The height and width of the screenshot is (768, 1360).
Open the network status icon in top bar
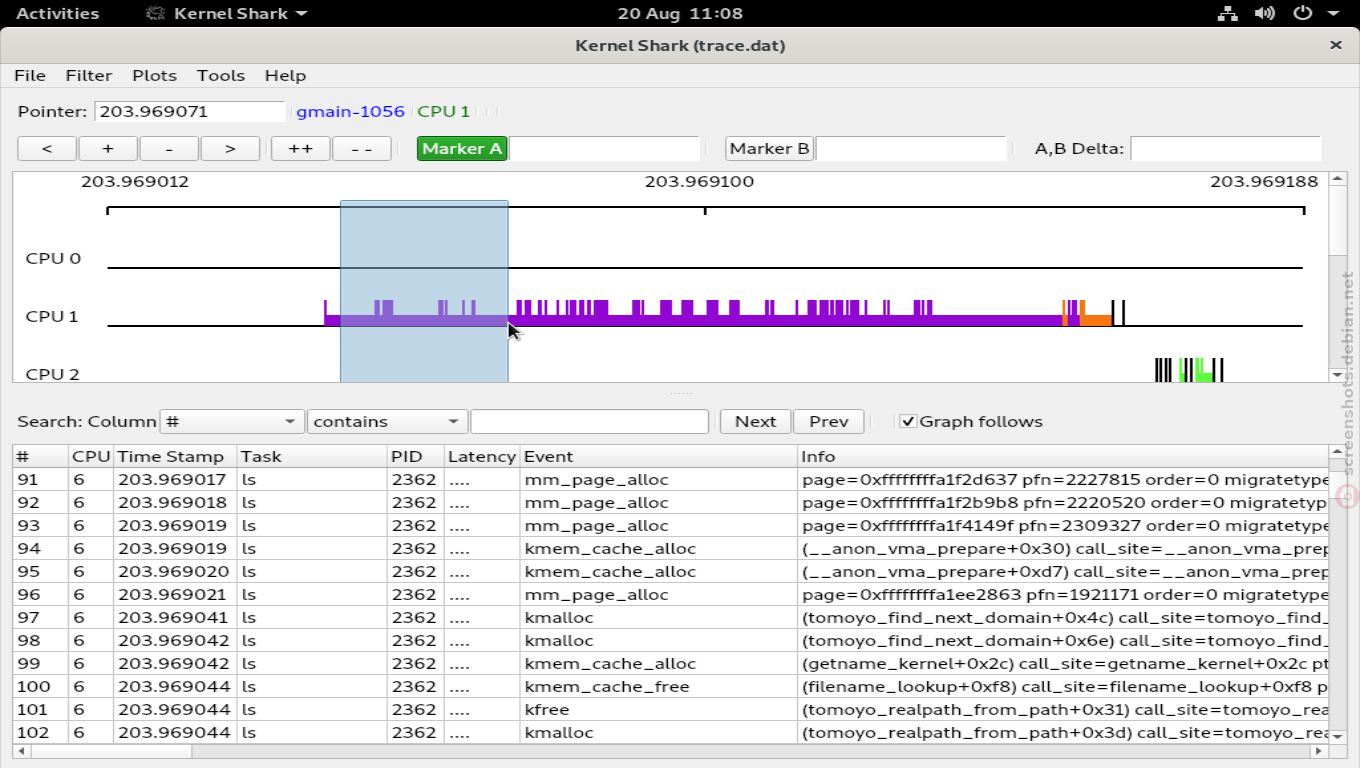point(1227,13)
